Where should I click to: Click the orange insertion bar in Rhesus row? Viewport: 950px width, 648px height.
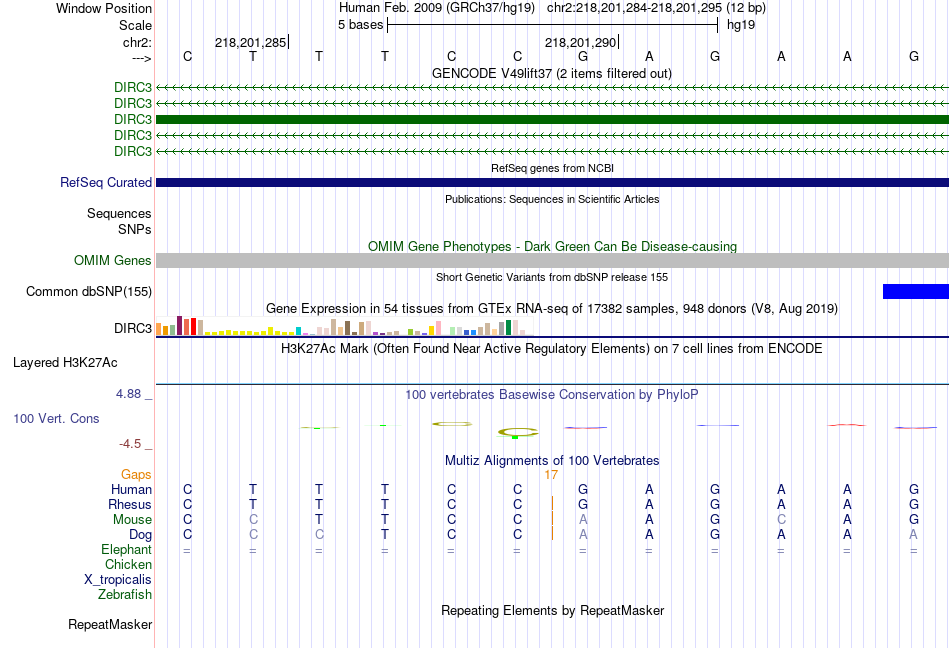(x=552, y=504)
